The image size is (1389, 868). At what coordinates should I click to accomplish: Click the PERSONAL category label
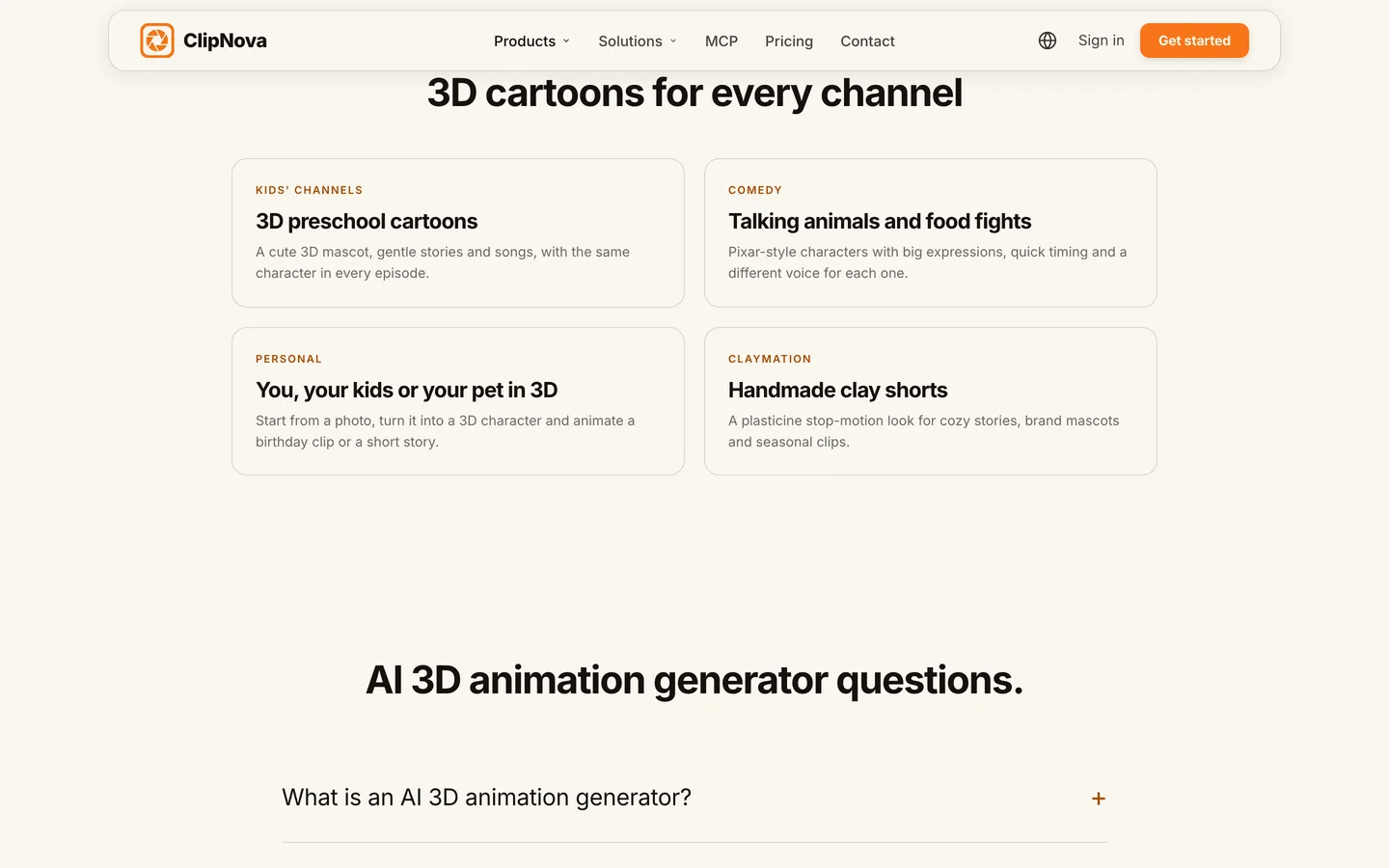288,359
